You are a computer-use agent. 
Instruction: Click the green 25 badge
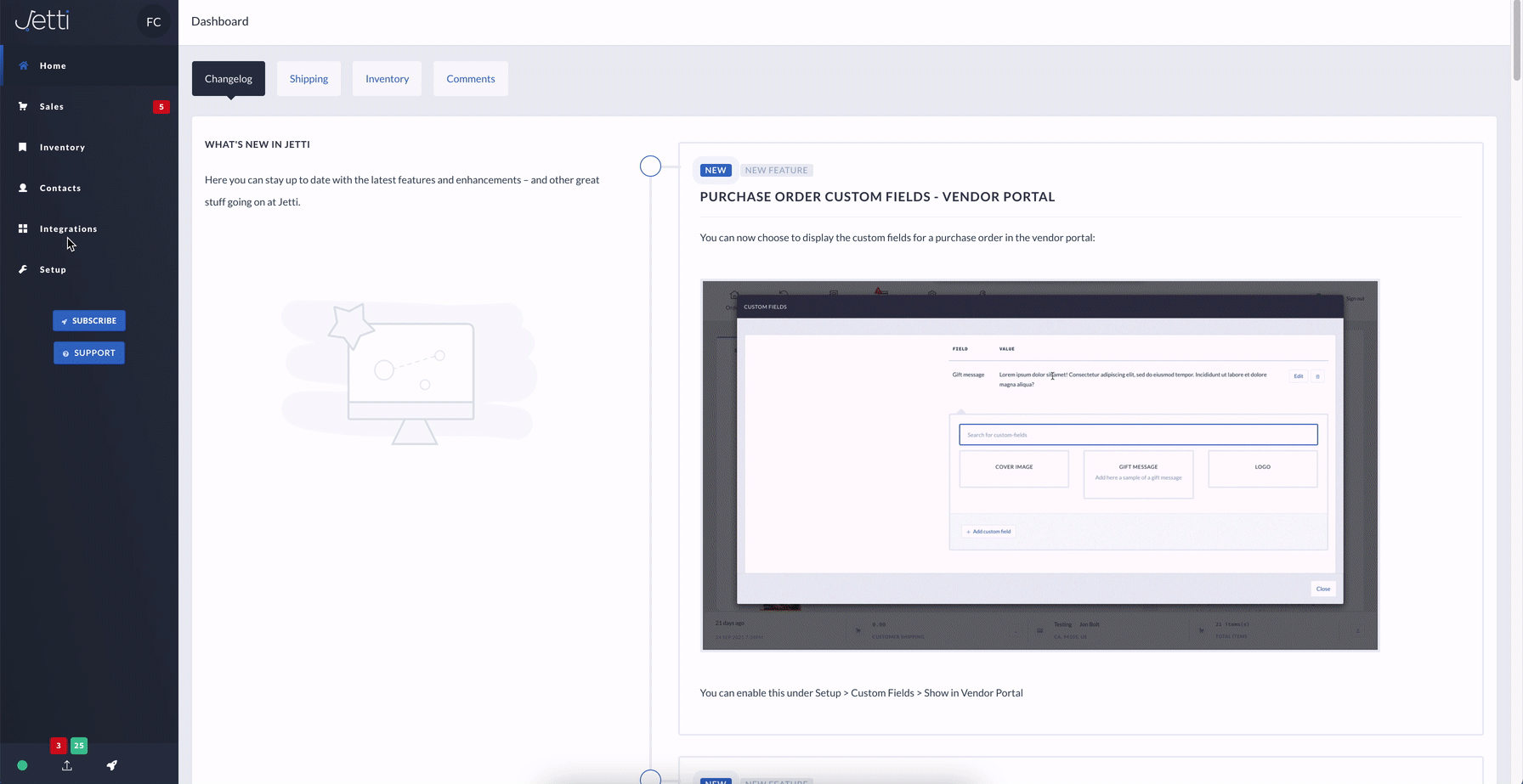tap(79, 746)
